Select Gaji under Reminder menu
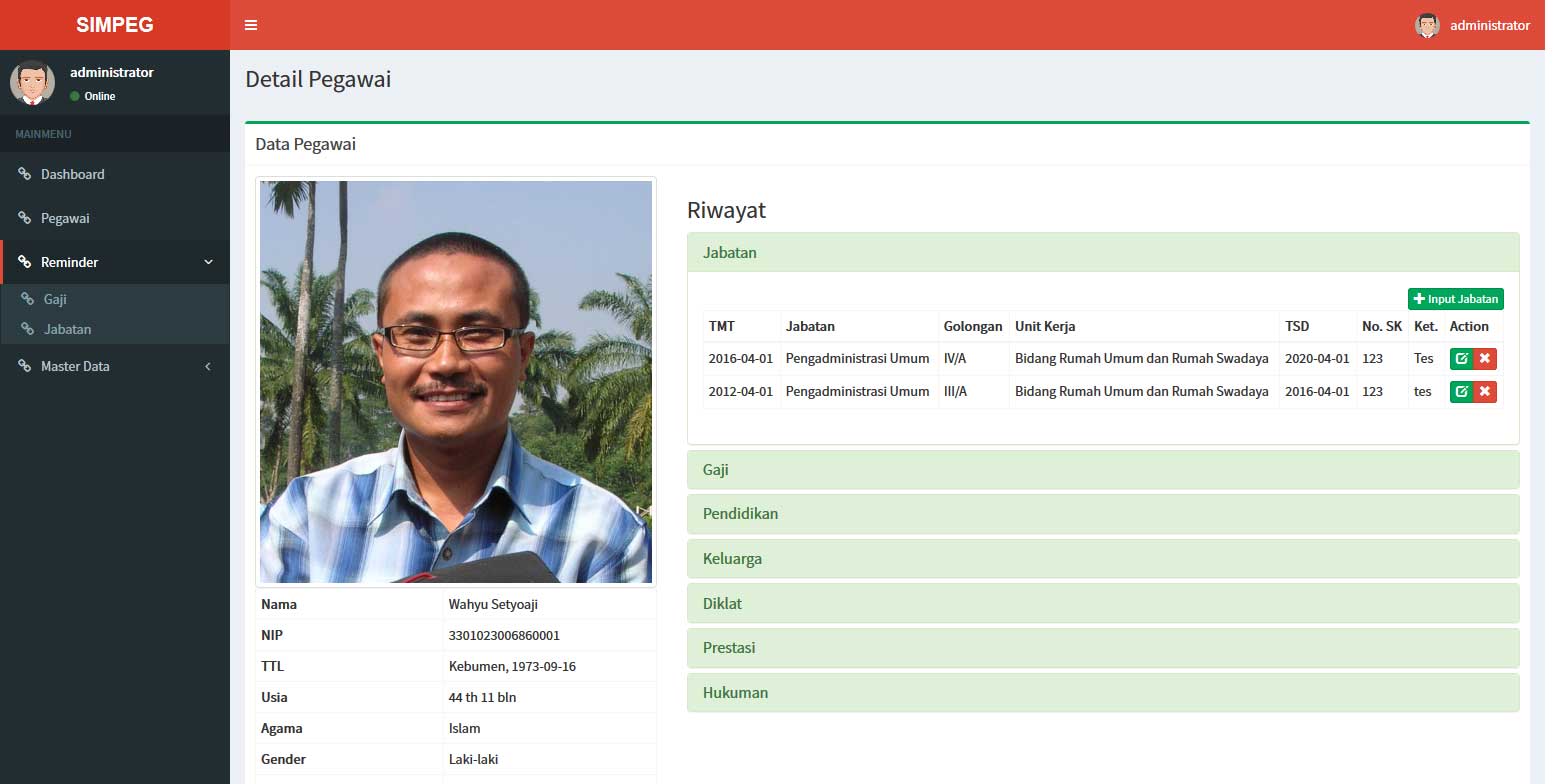The image size is (1562, 784). coord(55,300)
